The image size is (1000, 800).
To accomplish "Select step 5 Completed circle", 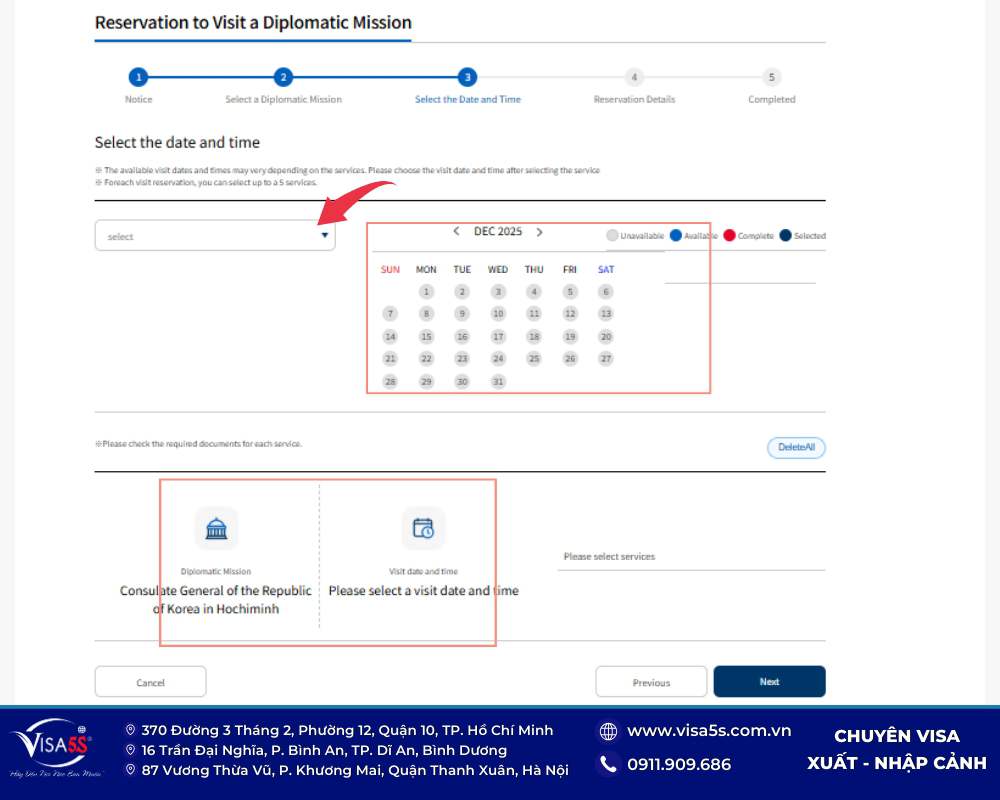I will pyautogui.click(x=771, y=76).
